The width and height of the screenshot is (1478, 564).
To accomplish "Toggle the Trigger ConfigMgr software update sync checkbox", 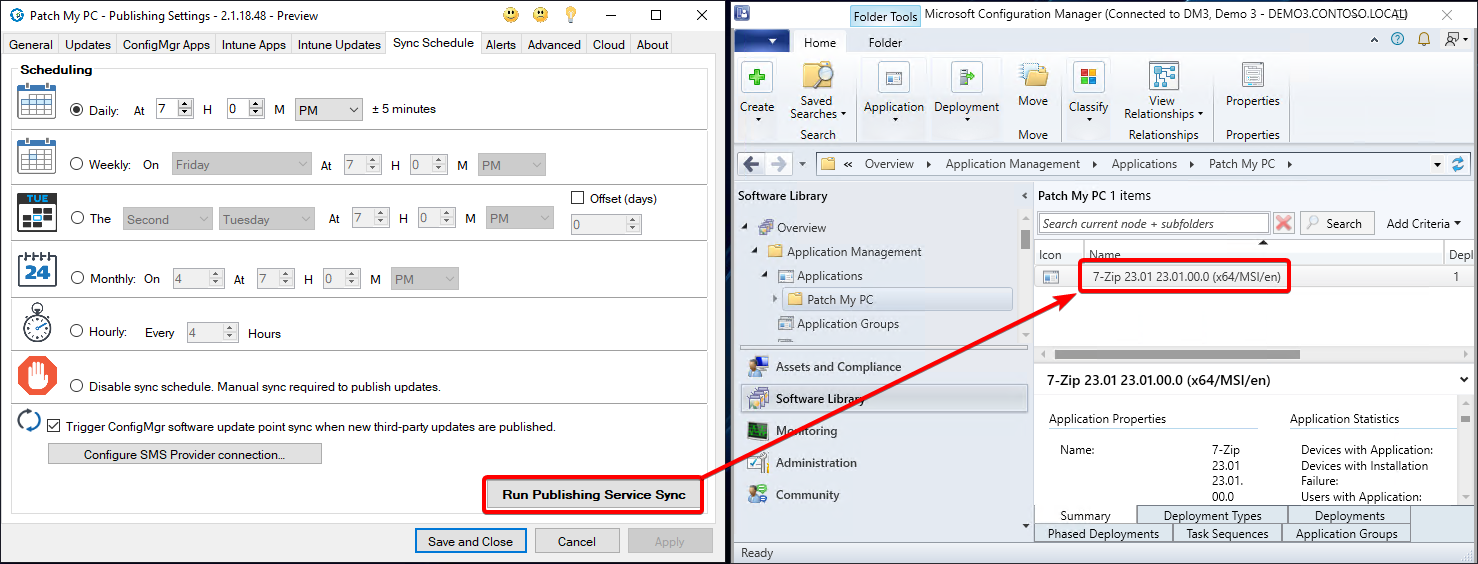I will pyautogui.click(x=54, y=426).
